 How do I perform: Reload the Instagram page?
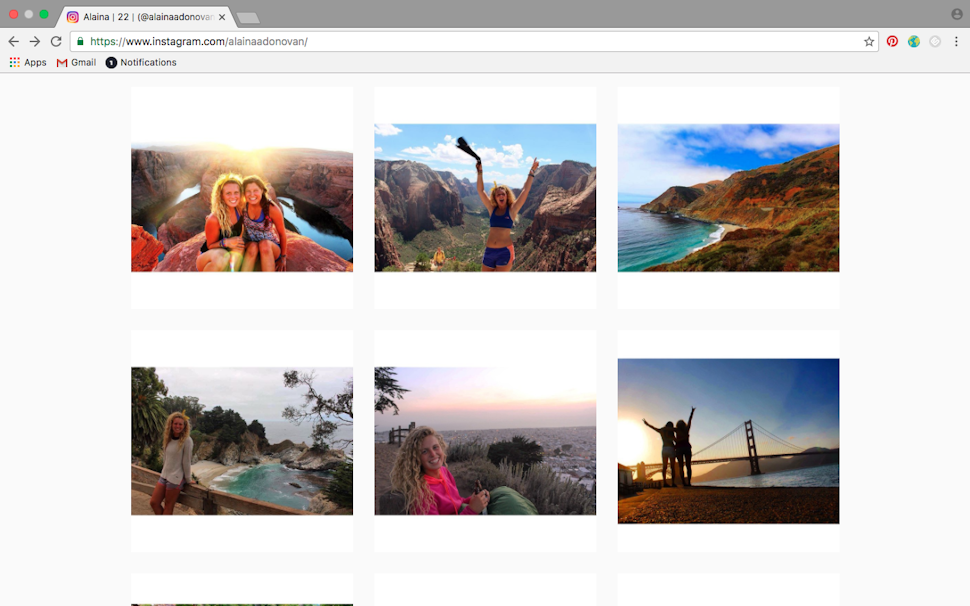tap(56, 41)
